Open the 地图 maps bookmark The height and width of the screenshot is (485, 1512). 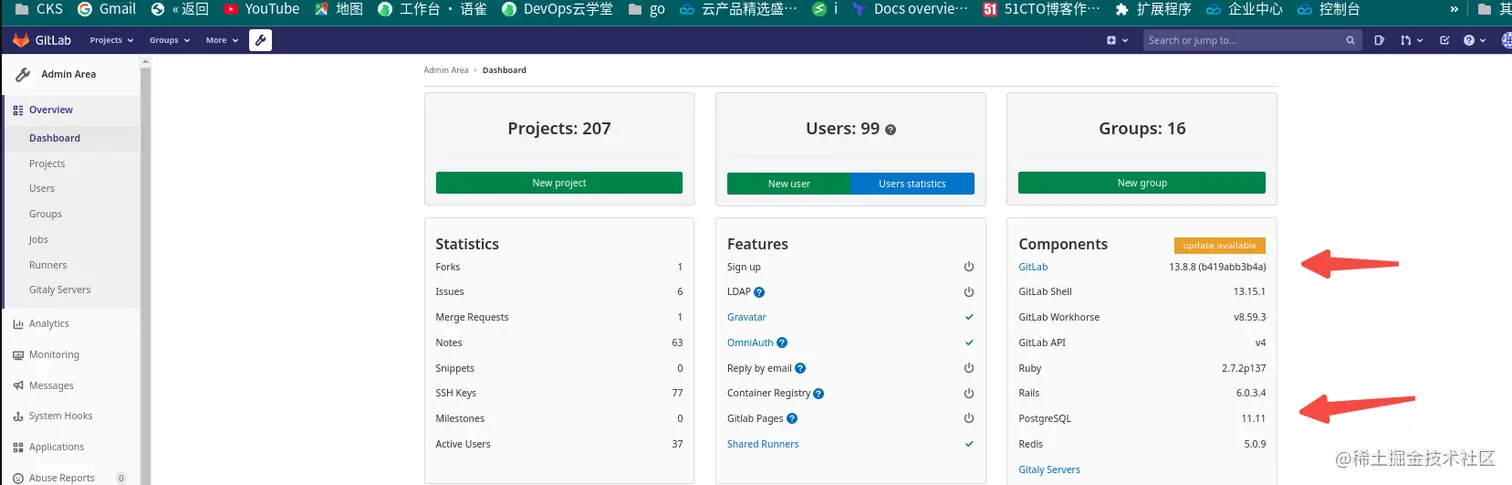click(x=338, y=9)
